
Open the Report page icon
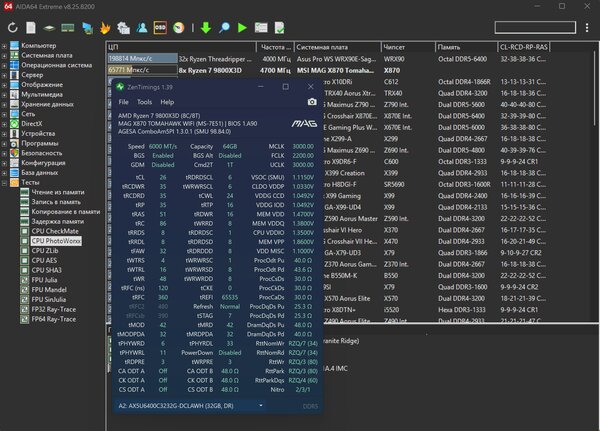click(31, 28)
